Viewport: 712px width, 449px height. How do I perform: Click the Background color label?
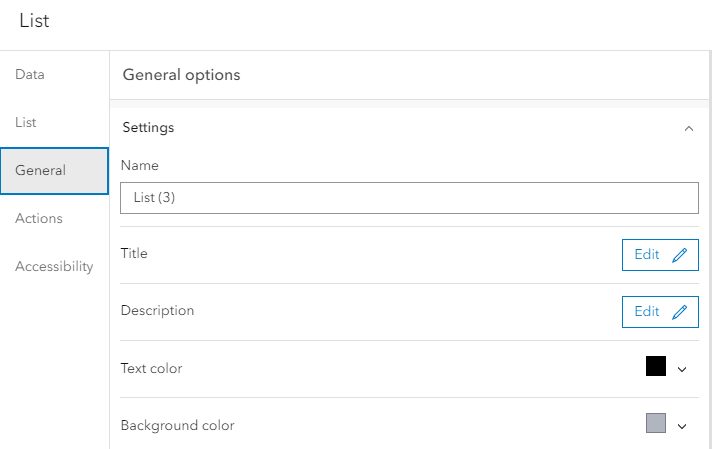click(x=177, y=425)
